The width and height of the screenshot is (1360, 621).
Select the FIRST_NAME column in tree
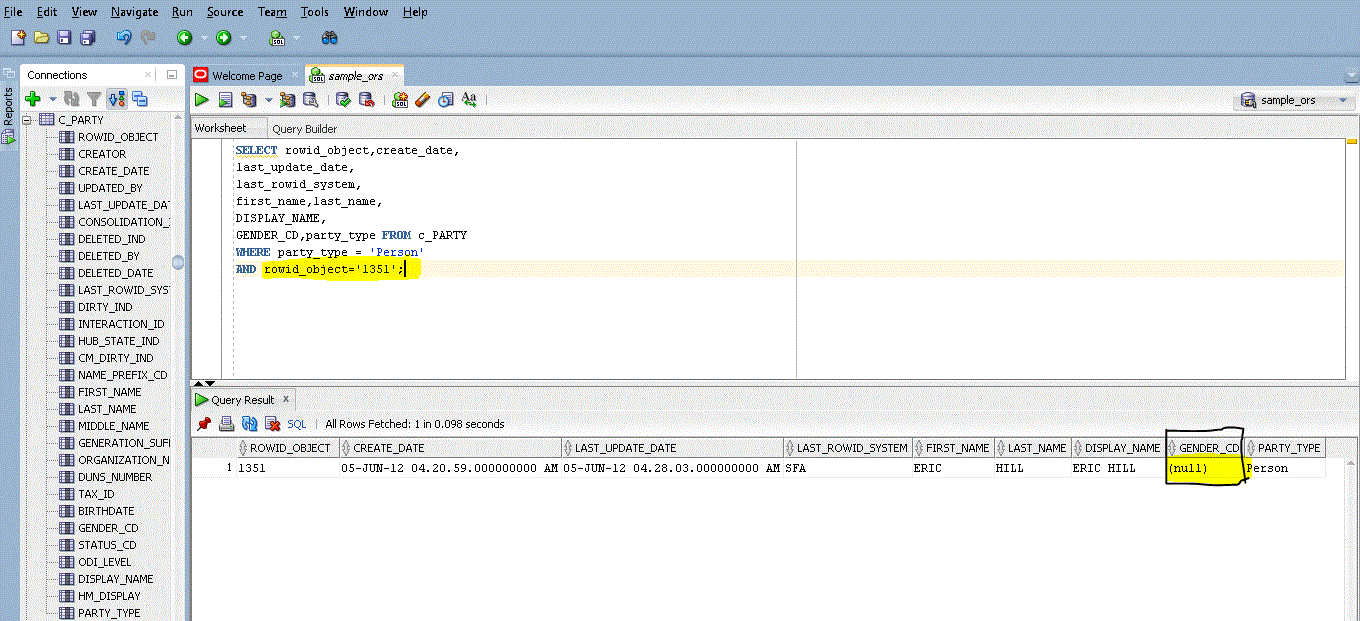[110, 392]
